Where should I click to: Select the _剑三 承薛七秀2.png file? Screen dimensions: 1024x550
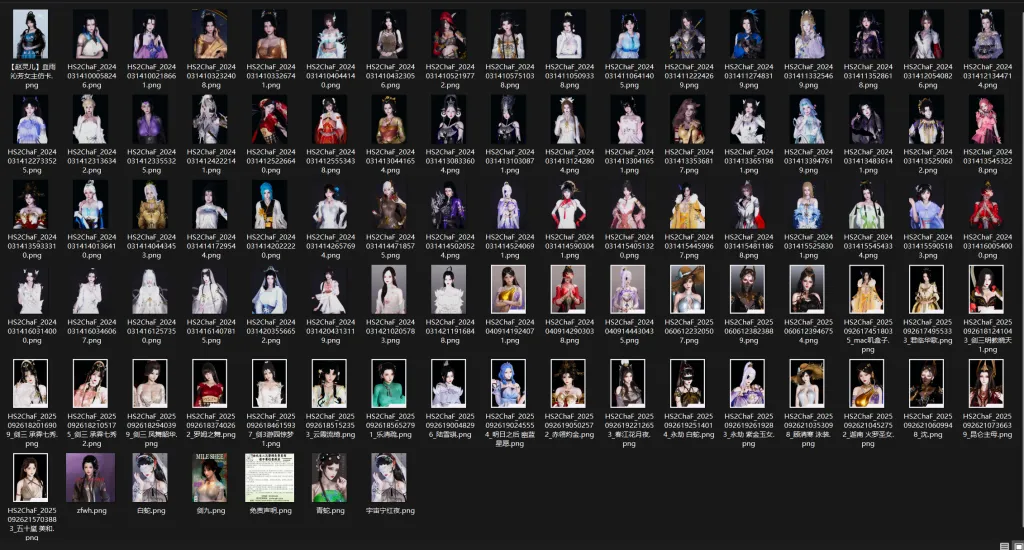tap(91, 383)
